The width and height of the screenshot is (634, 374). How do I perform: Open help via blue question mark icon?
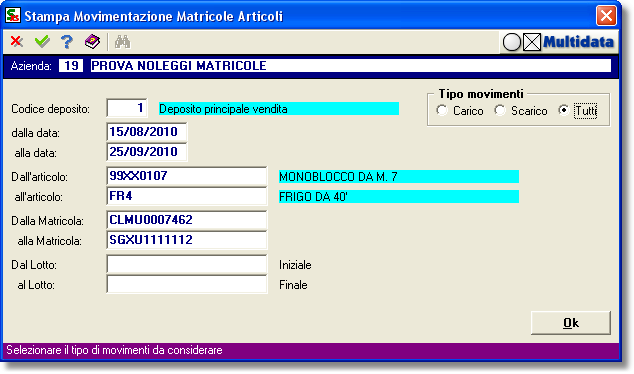[67, 42]
